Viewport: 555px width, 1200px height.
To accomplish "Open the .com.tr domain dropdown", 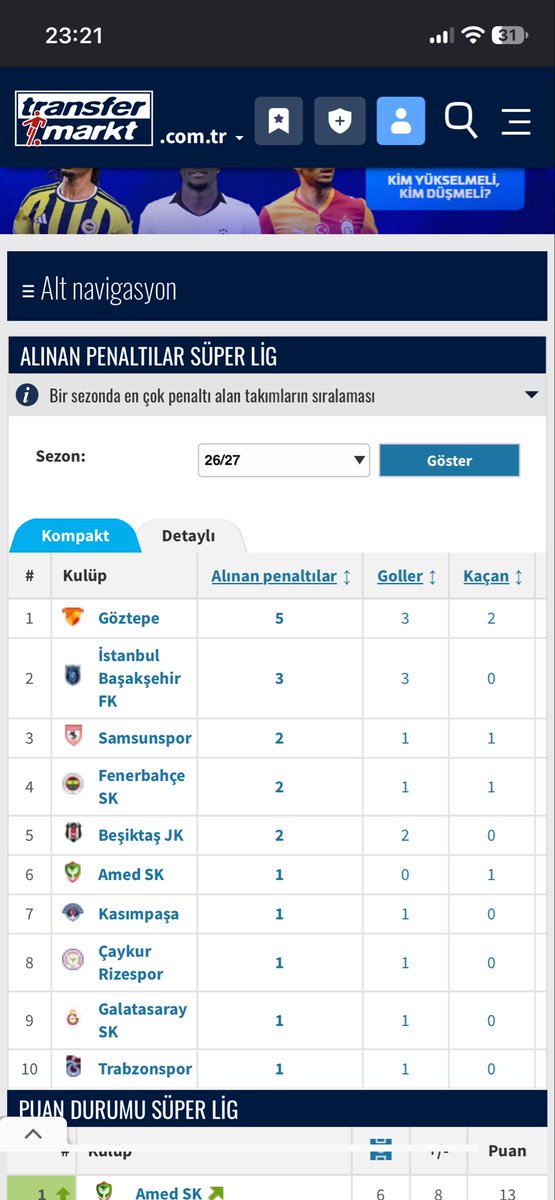I will (201, 137).
